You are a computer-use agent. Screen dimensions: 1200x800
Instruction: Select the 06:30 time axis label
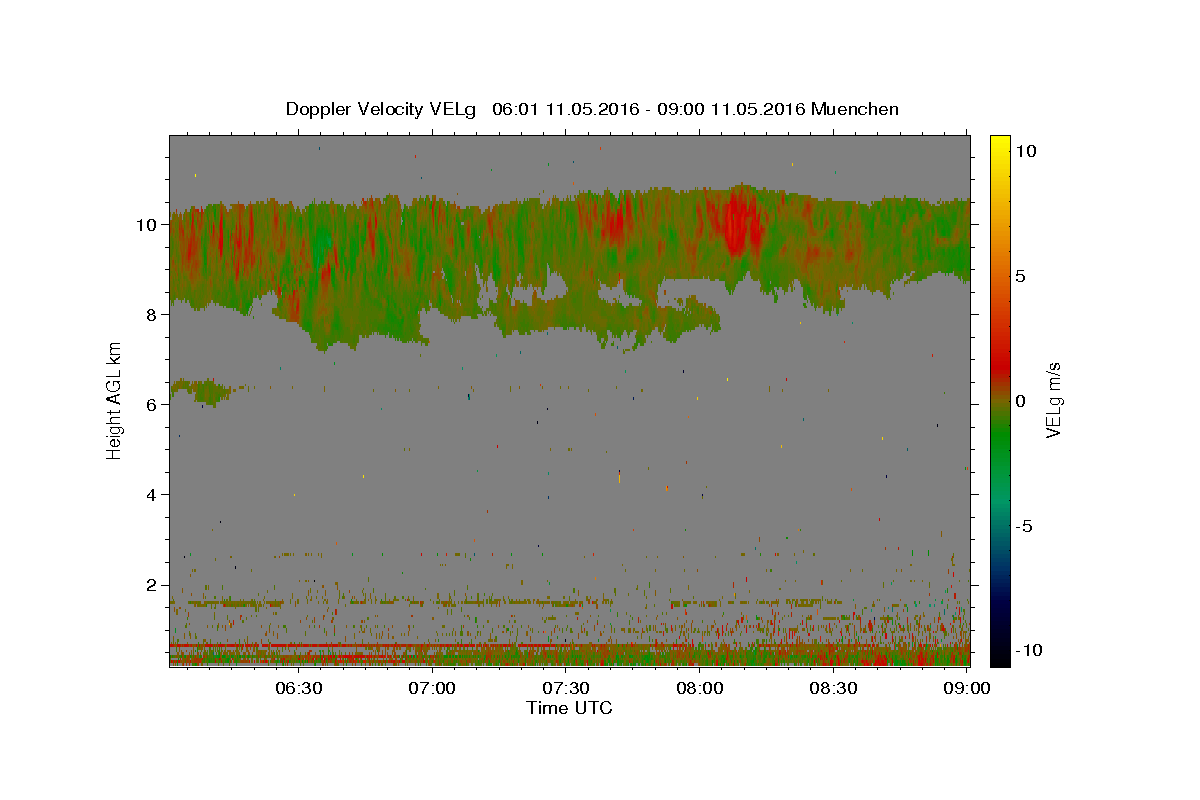tap(298, 688)
